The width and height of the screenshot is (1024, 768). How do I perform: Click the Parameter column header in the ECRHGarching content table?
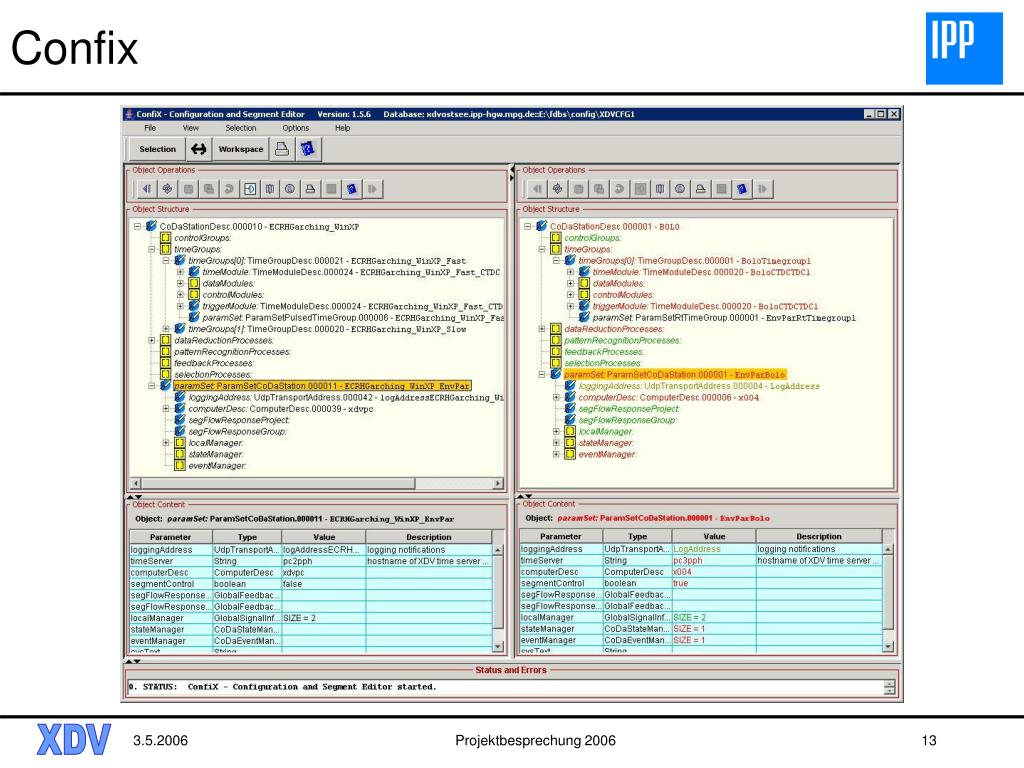(170, 537)
